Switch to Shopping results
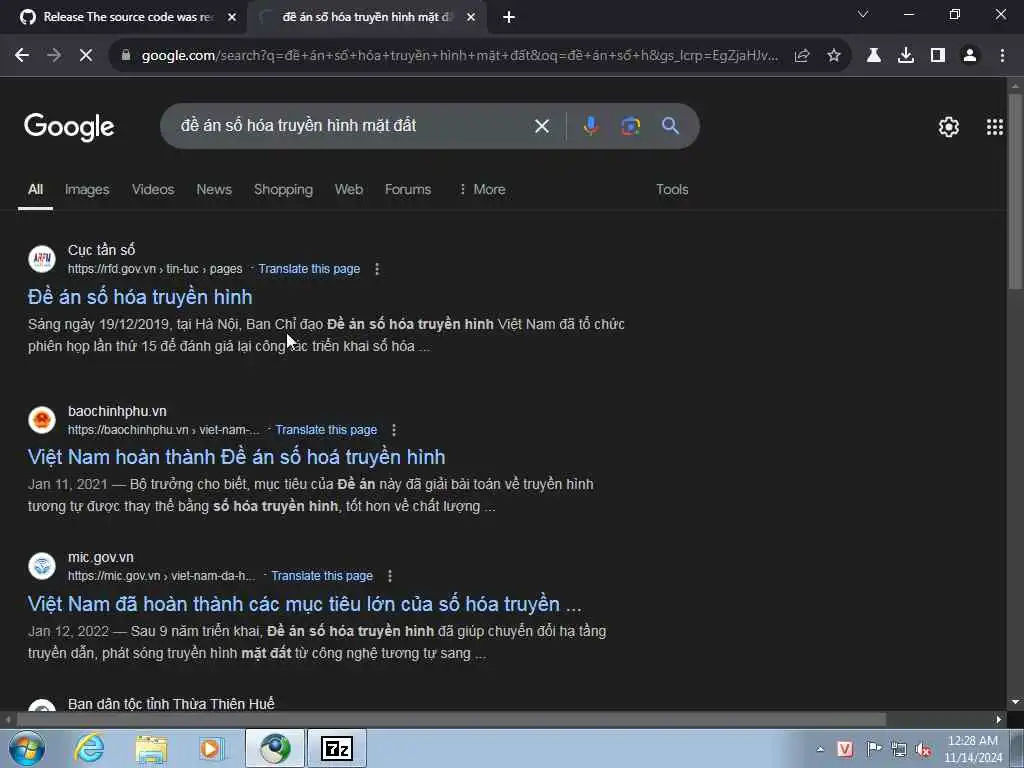 tap(283, 189)
